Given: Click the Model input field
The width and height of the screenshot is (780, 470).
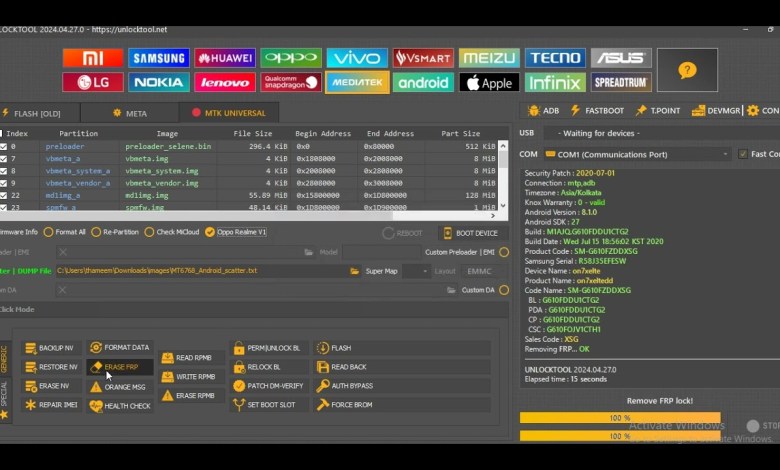Looking at the screenshot, I should point(381,252).
